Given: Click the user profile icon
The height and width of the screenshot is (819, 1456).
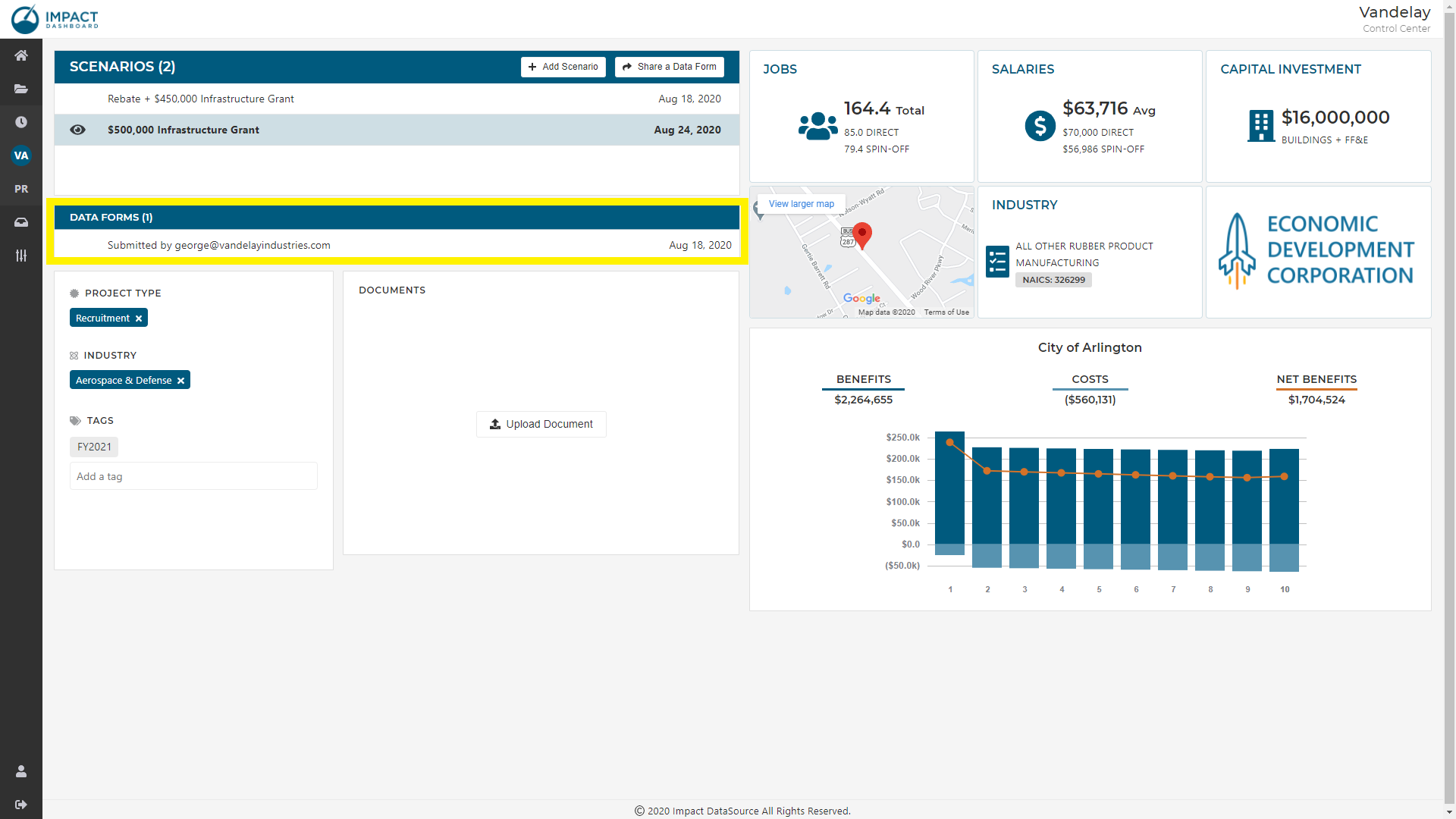Looking at the screenshot, I should click(21, 771).
